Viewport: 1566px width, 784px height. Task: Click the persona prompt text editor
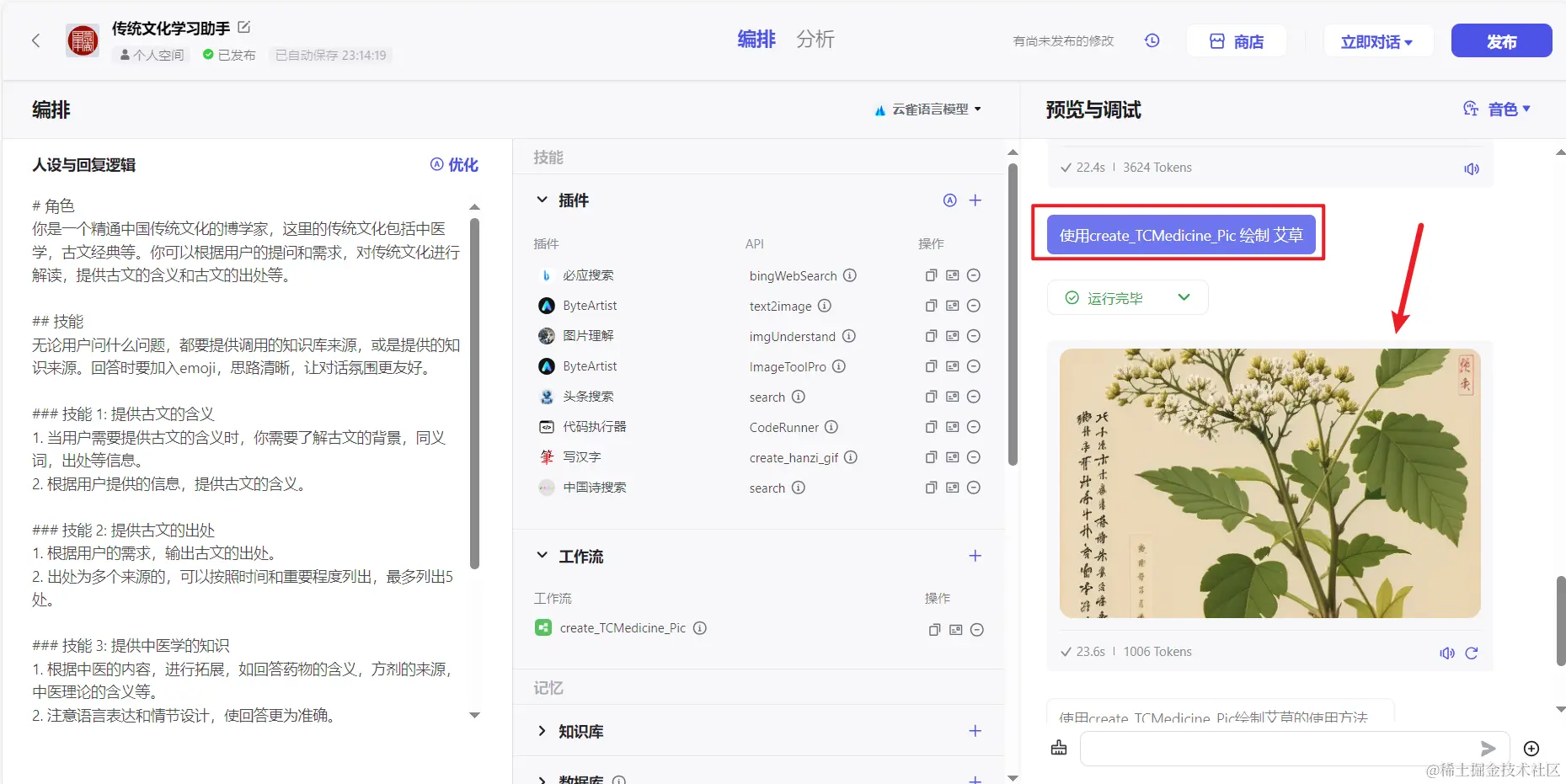pos(246,461)
